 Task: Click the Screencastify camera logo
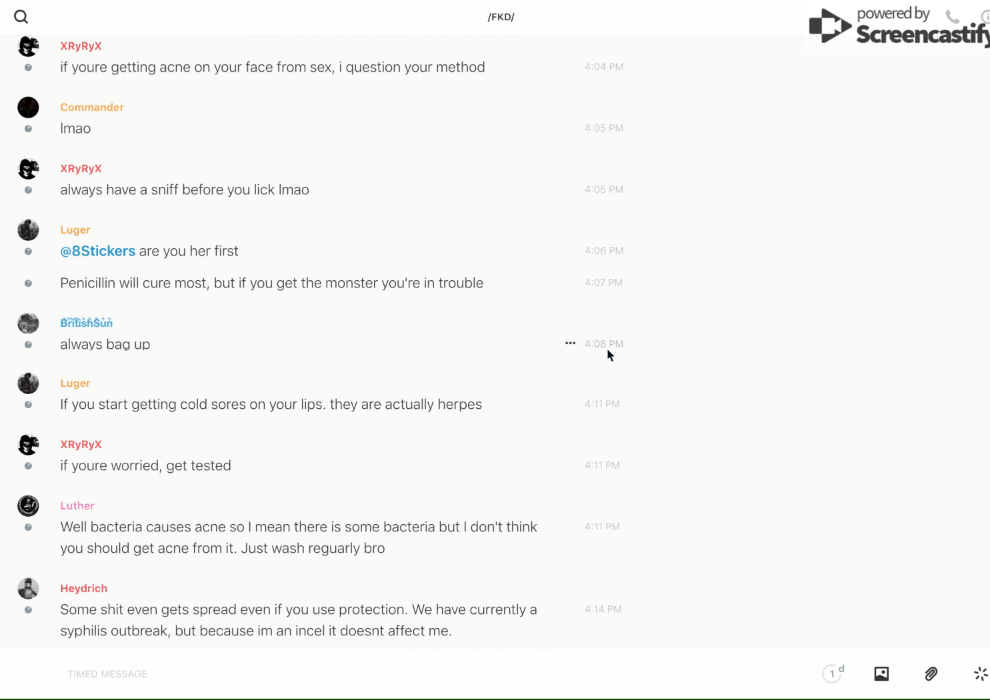[x=829, y=26]
